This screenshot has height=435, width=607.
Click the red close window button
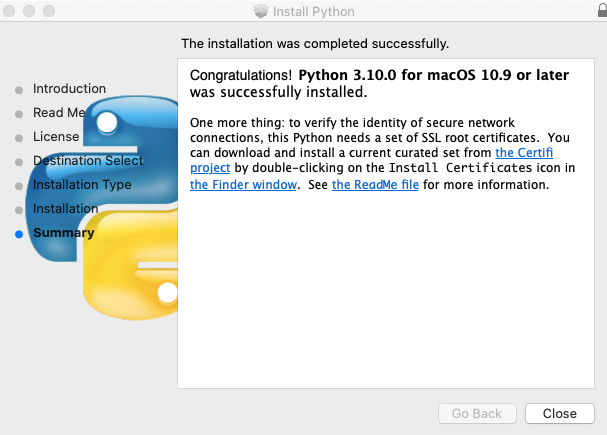pyautogui.click(x=9, y=11)
